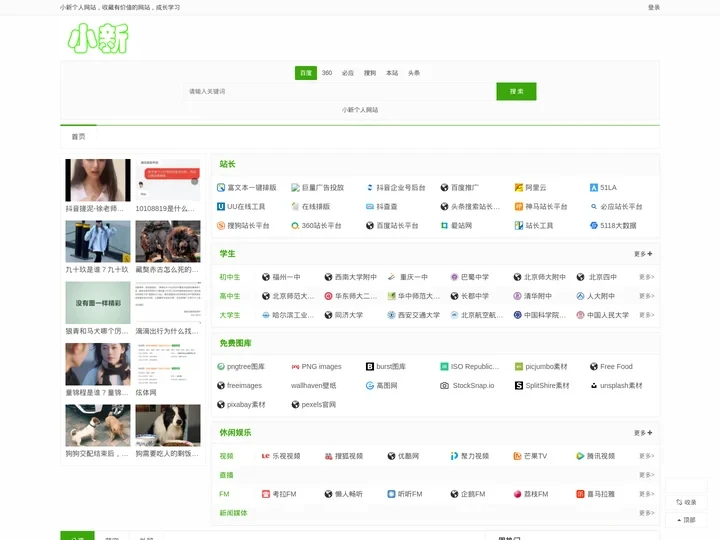The height and width of the screenshot is (540, 720).
Task: Click the 聚力视频 icon
Action: (x=454, y=456)
